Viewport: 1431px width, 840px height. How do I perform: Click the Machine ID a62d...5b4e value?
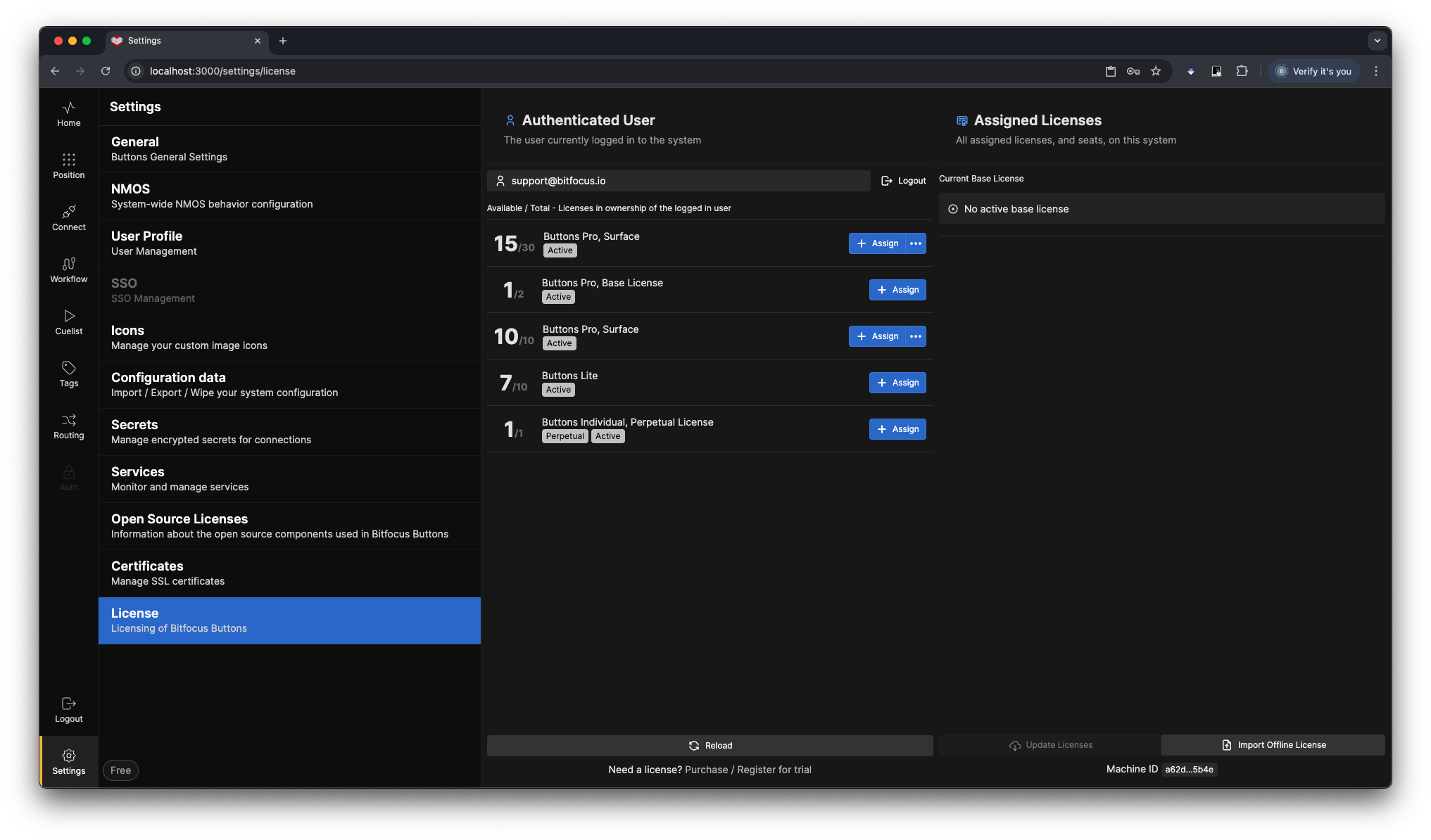[1189, 770]
